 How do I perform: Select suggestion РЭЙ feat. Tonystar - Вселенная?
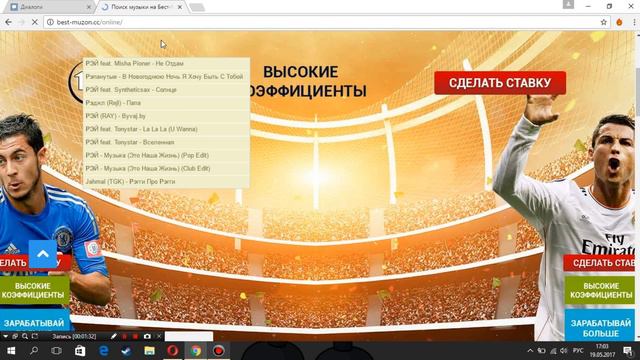[166, 142]
